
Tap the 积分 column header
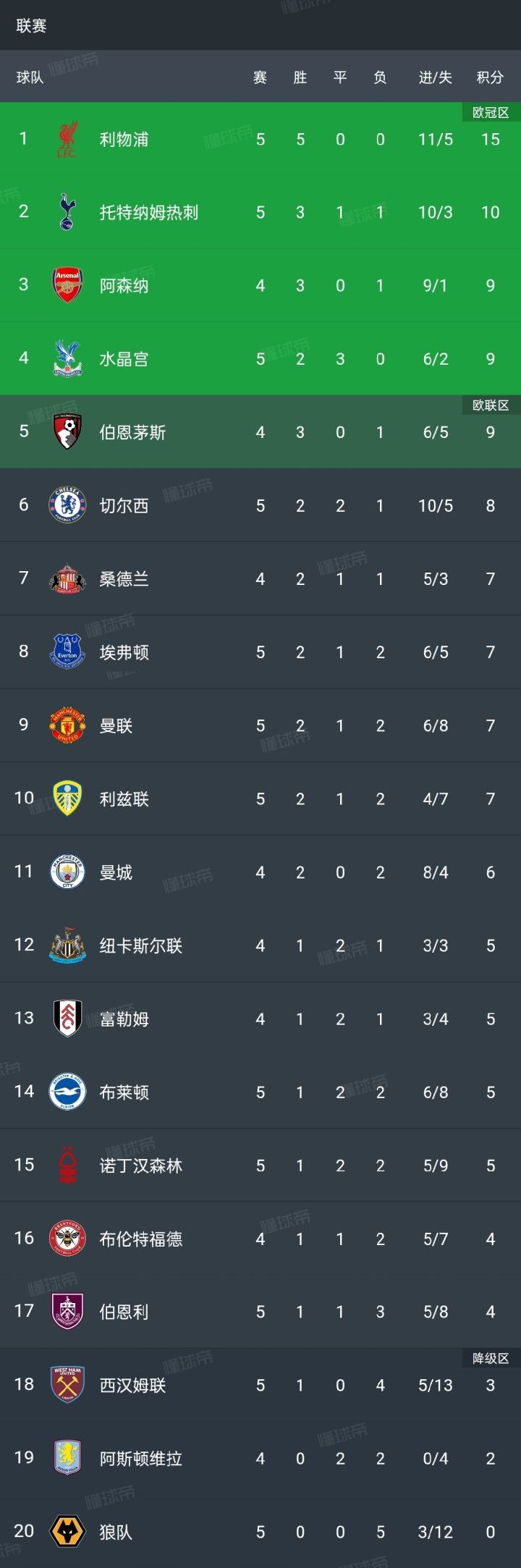pos(490,77)
